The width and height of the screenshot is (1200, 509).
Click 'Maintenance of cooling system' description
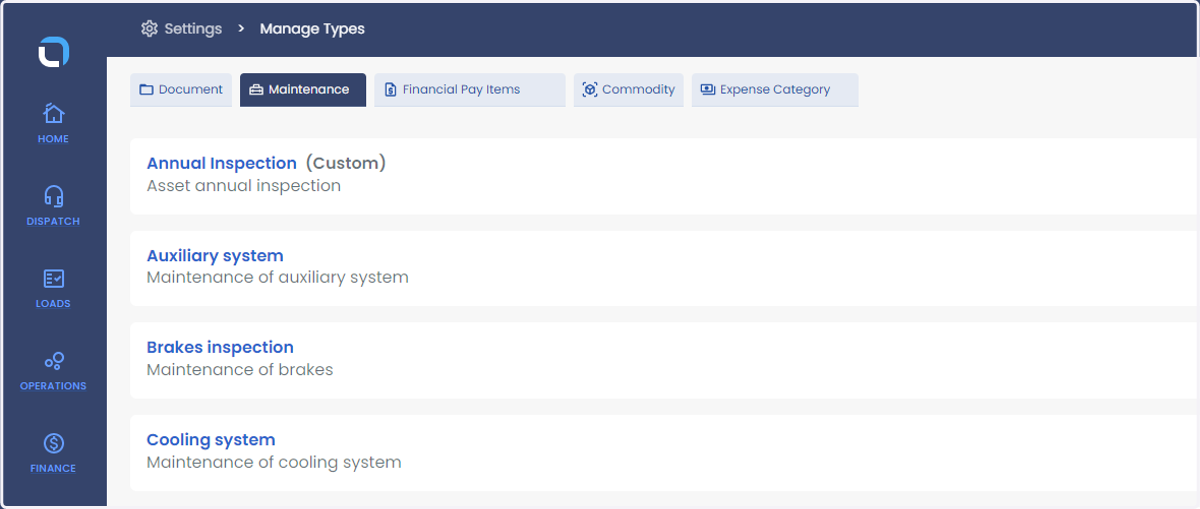pos(274,463)
